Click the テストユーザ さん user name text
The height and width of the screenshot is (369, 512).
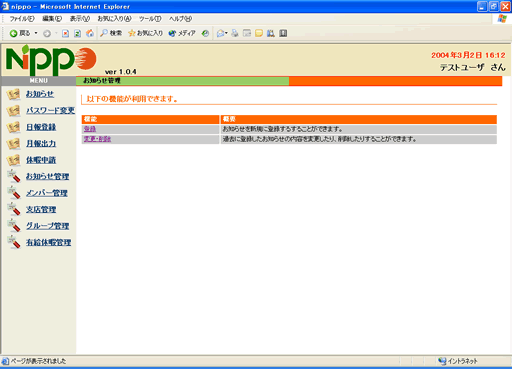click(473, 68)
